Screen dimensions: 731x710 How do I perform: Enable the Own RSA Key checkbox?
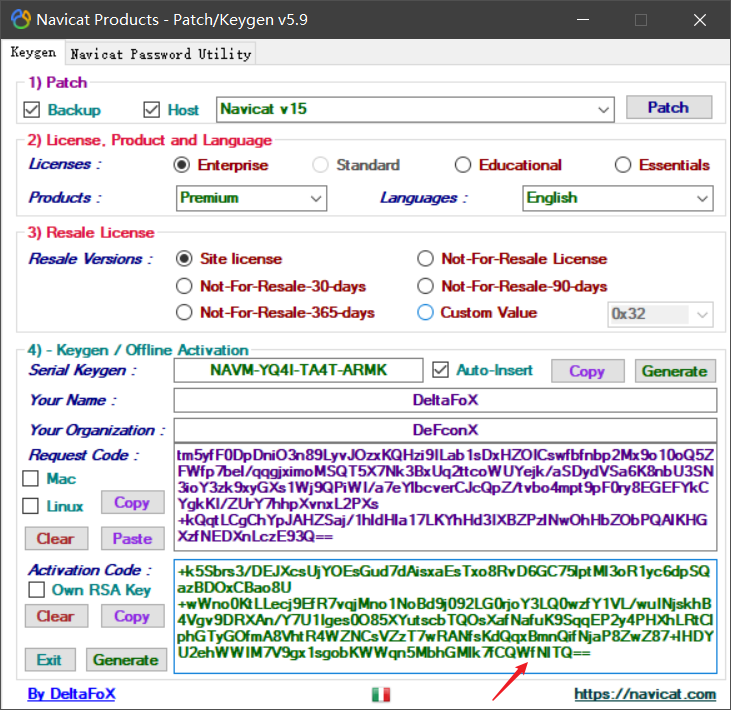tap(36, 590)
